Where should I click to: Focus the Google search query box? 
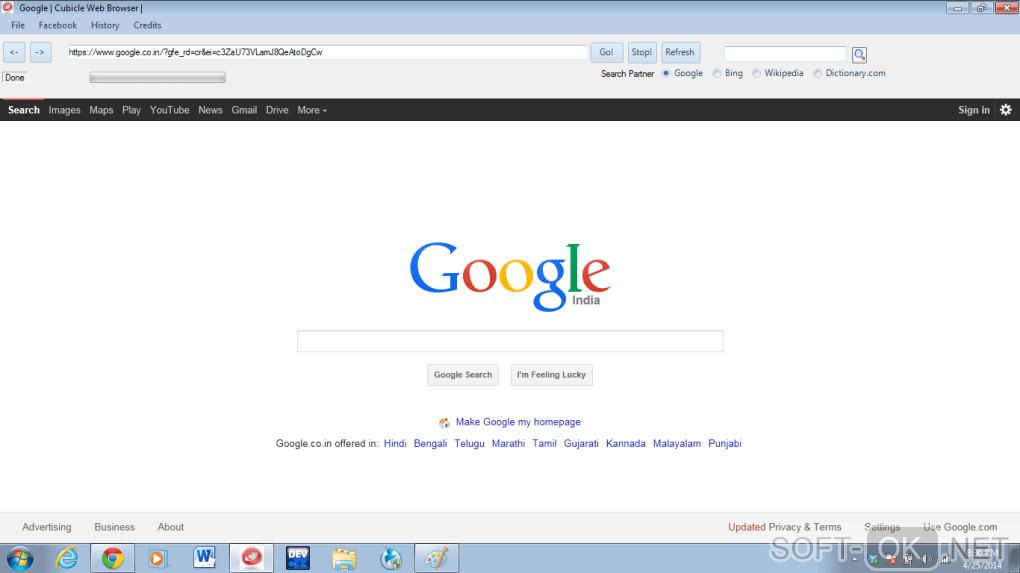pyautogui.click(x=510, y=341)
